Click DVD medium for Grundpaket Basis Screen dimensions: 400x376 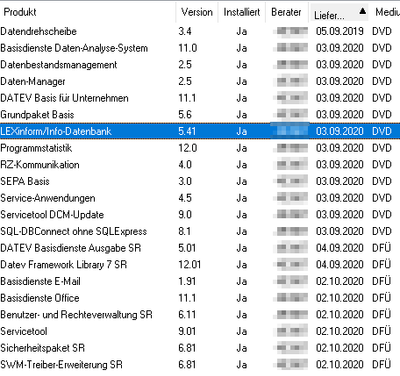click(382, 115)
